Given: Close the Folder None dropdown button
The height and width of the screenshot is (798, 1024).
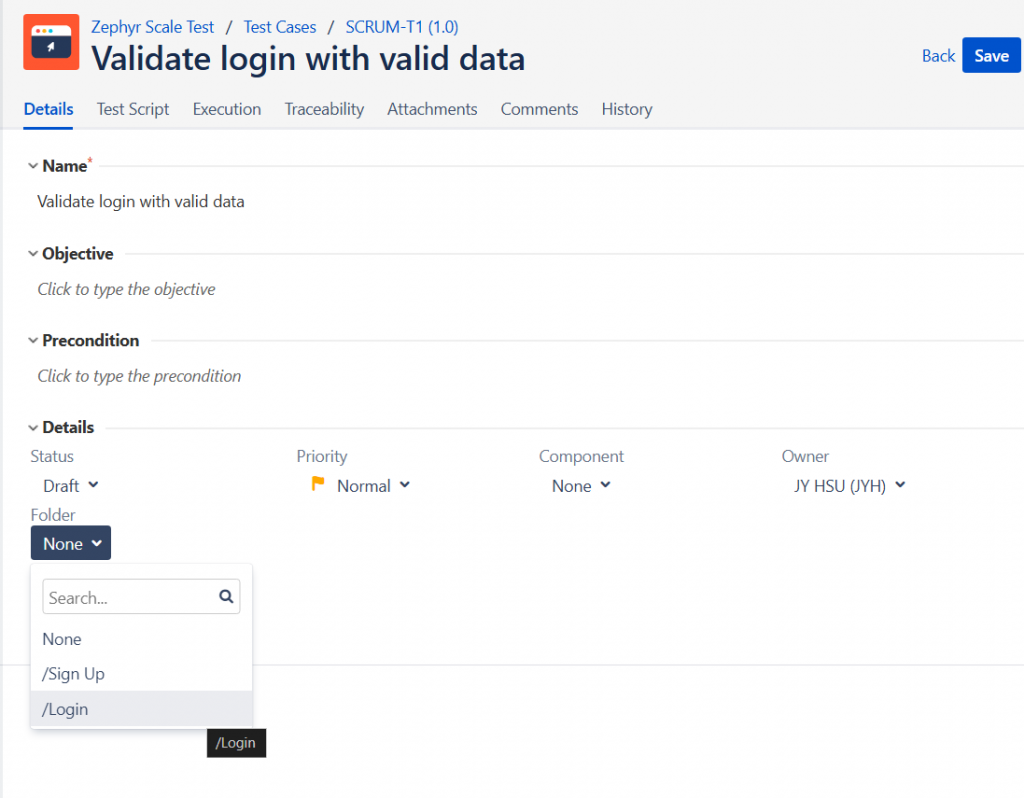Looking at the screenshot, I should coord(71,544).
